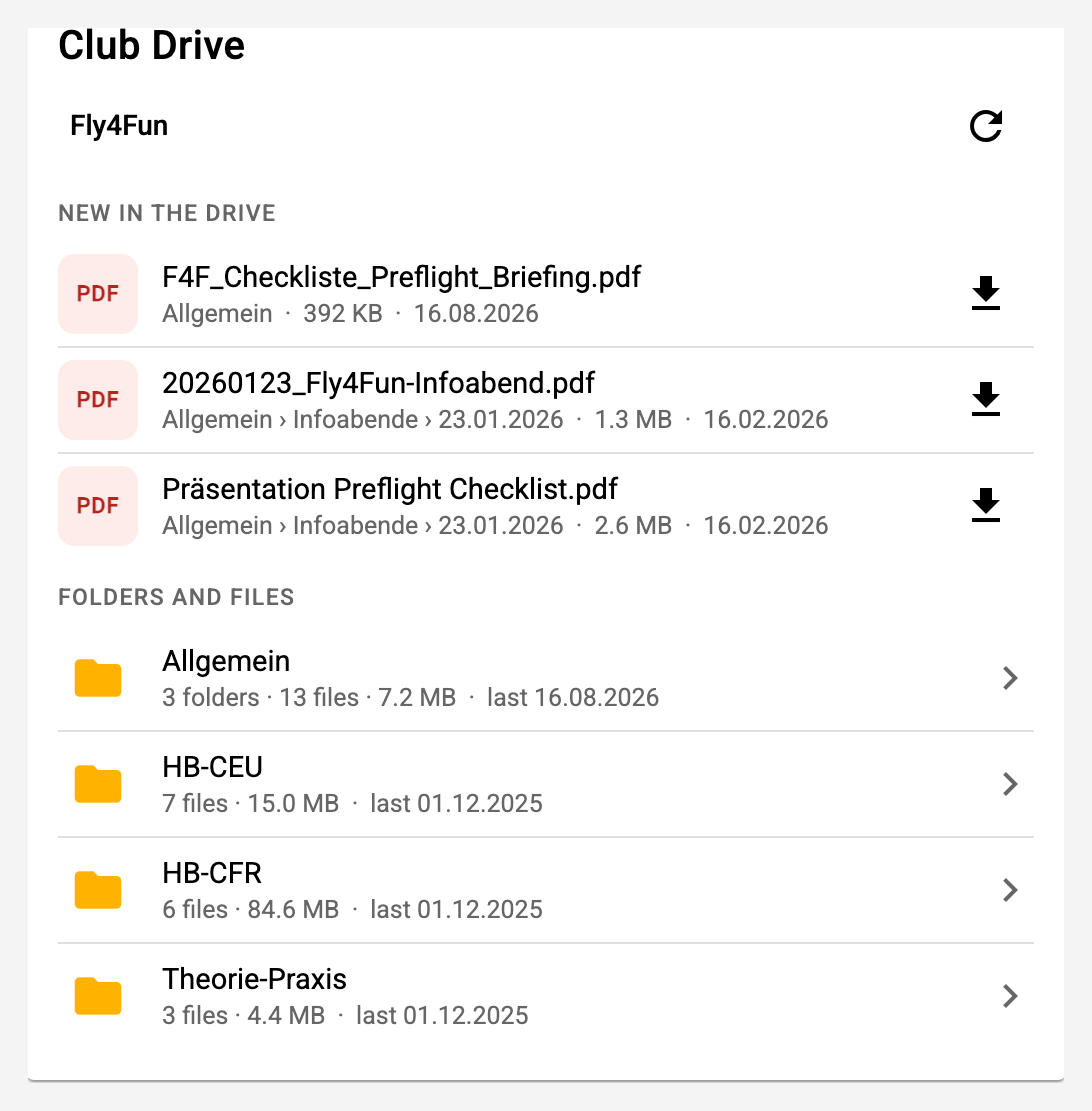The image size is (1092, 1111).
Task: Click the Theorie-Praxis folder icon
Action: point(98,996)
